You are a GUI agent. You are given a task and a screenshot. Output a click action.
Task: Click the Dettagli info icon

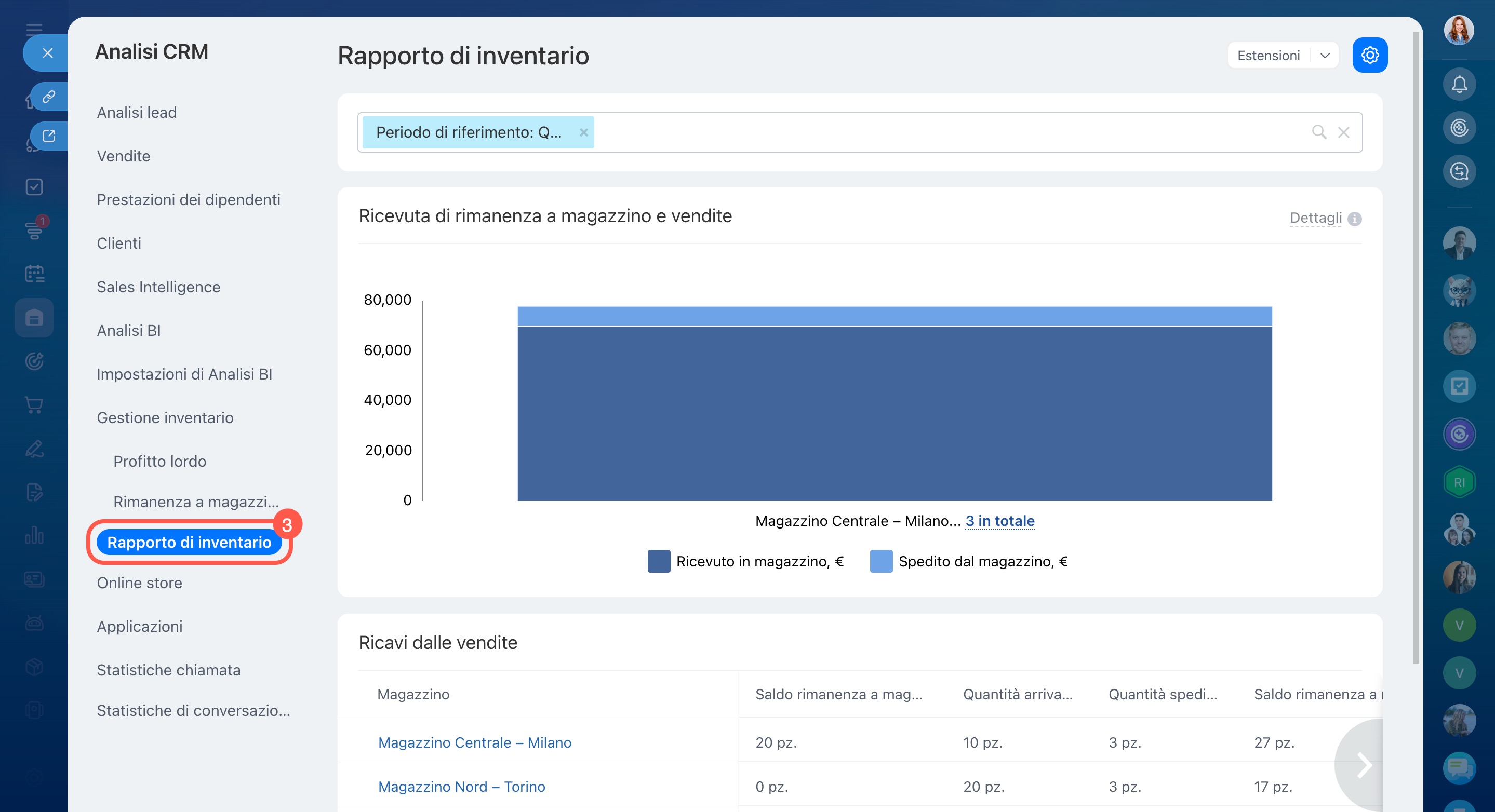(x=1354, y=219)
